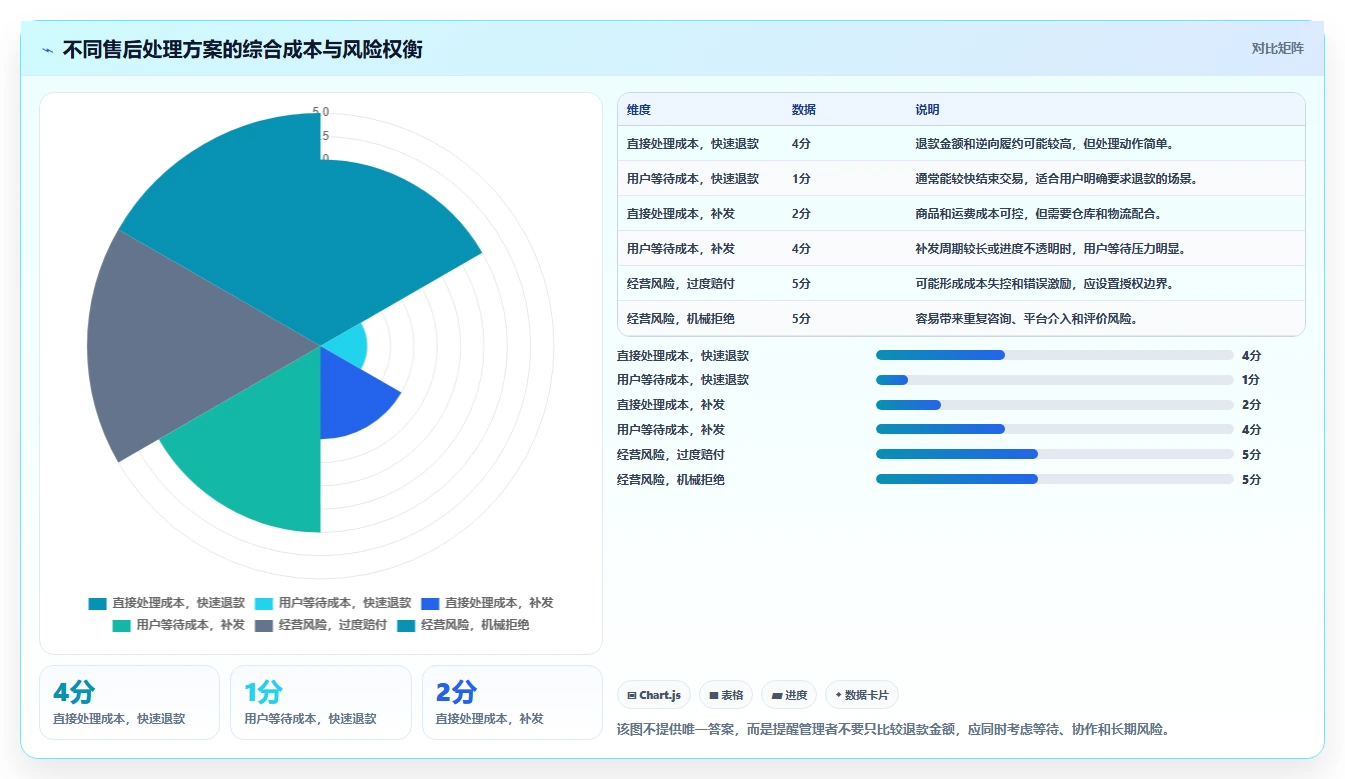1345x779 pixels.
Task: Open the 2分 直接处理成本补发 data card
Action: [x=512, y=702]
